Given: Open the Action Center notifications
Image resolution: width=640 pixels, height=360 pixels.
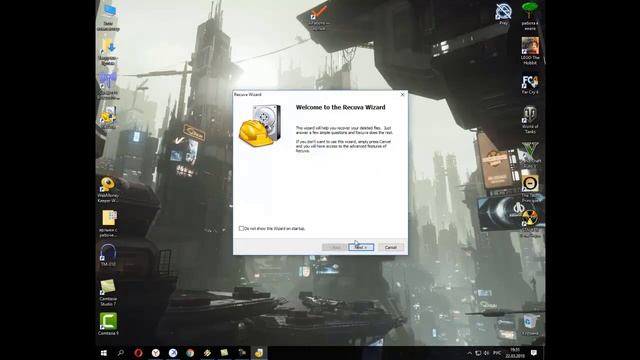Looking at the screenshot, I should coord(534,353).
